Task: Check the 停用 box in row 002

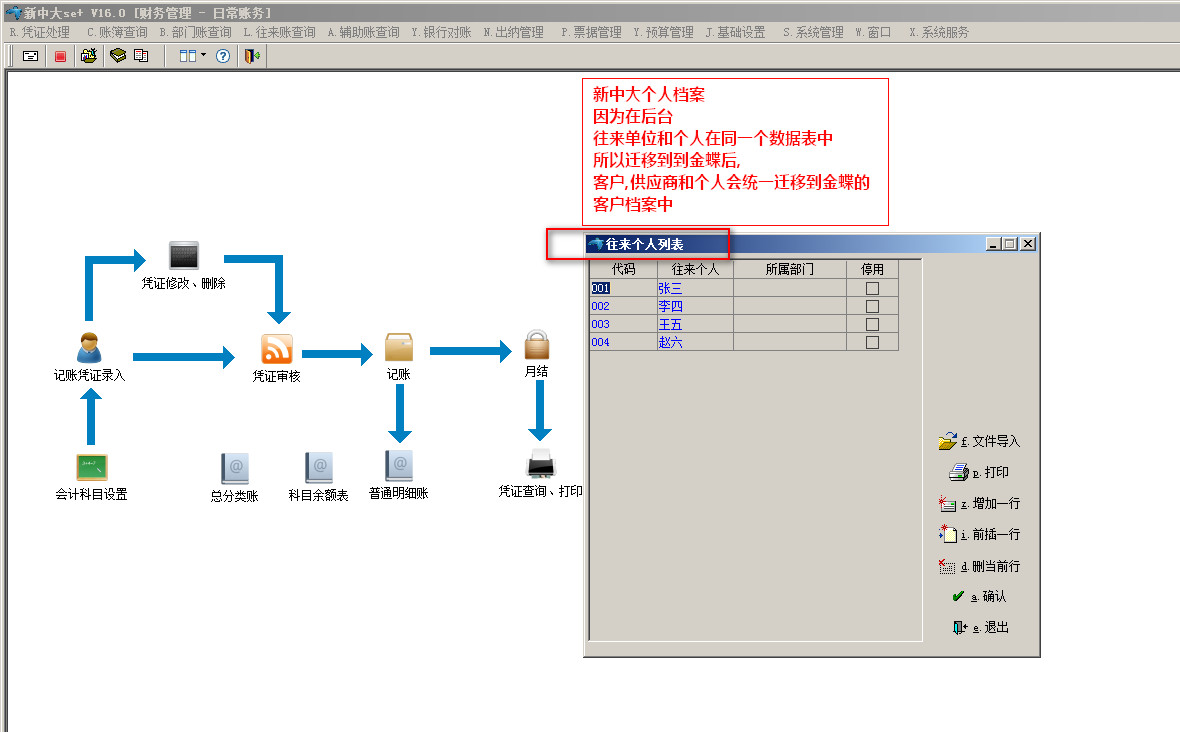Action: (x=872, y=306)
